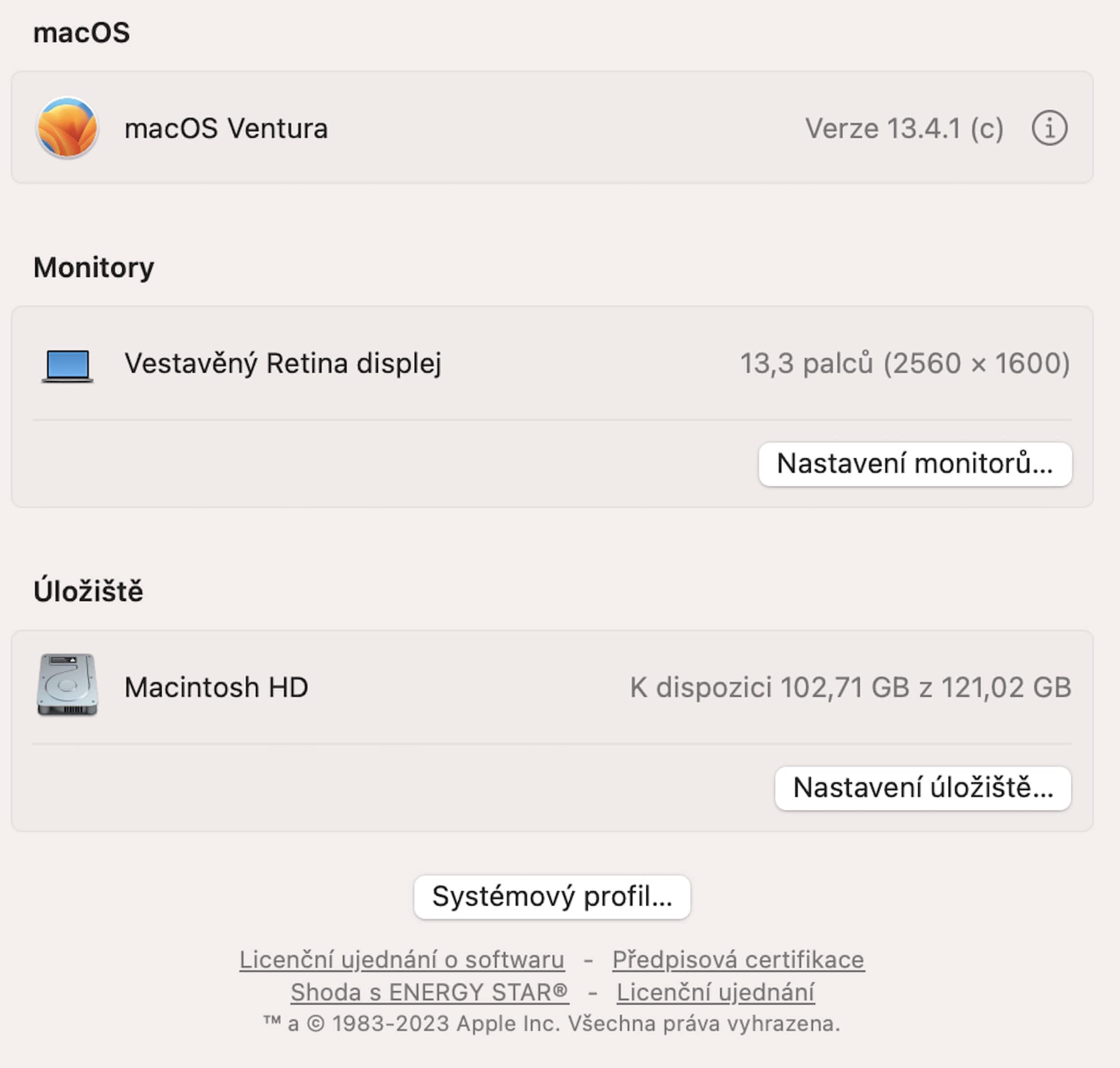This screenshot has height=1068, width=1120.
Task: Open Nastavení úložiště settings
Action: point(922,788)
